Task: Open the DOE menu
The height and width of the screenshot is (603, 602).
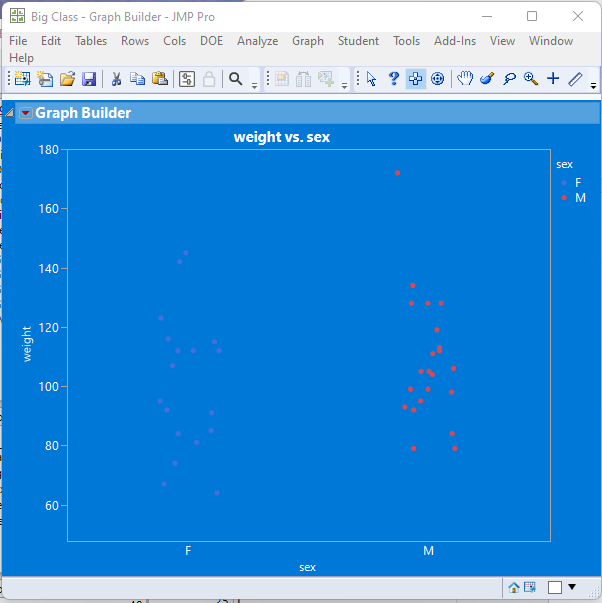Action: pyautogui.click(x=211, y=41)
